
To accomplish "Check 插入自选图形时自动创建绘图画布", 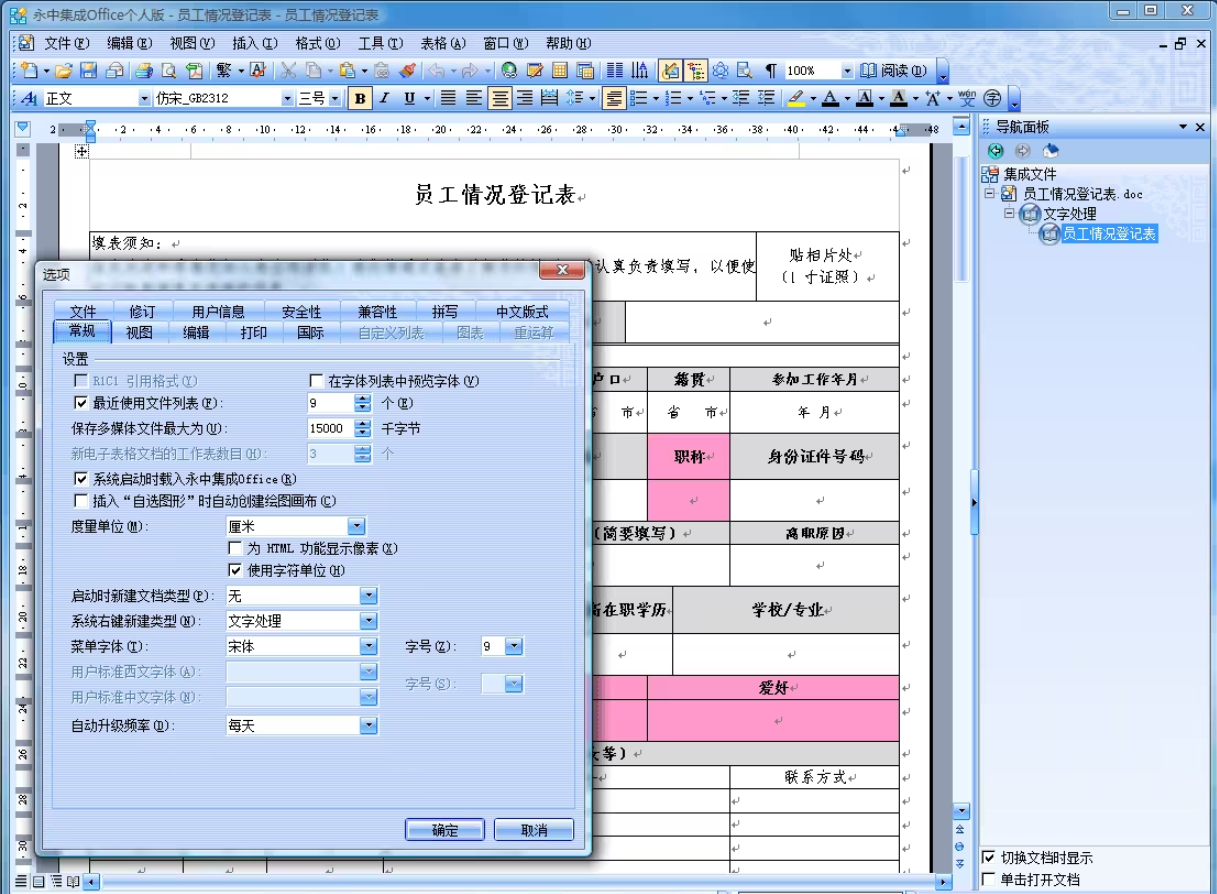I will coord(81,501).
